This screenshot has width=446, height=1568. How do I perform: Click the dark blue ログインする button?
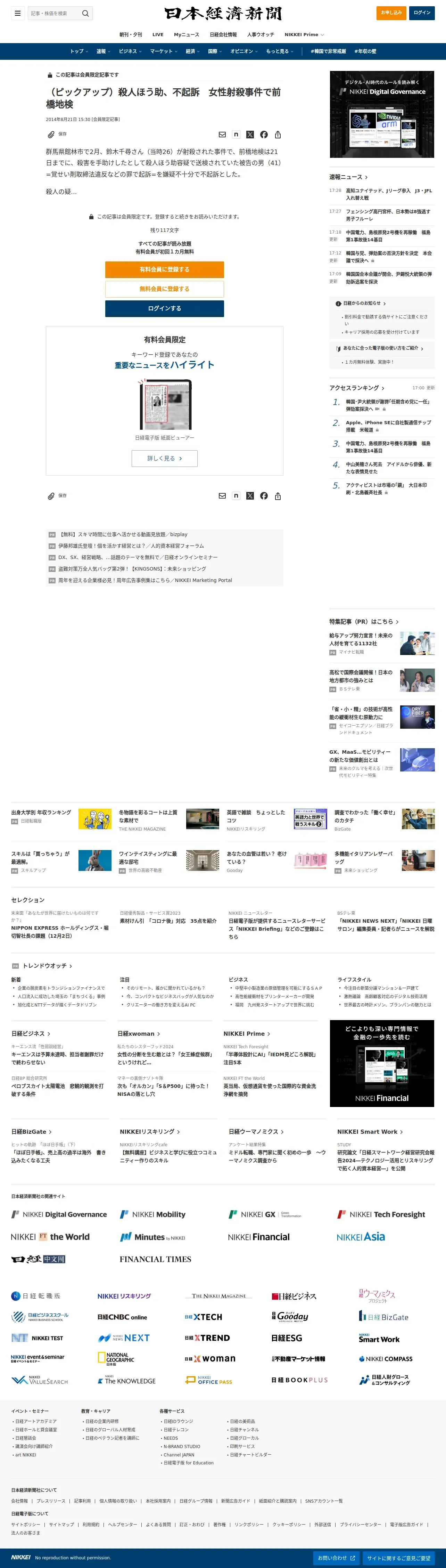point(164,309)
